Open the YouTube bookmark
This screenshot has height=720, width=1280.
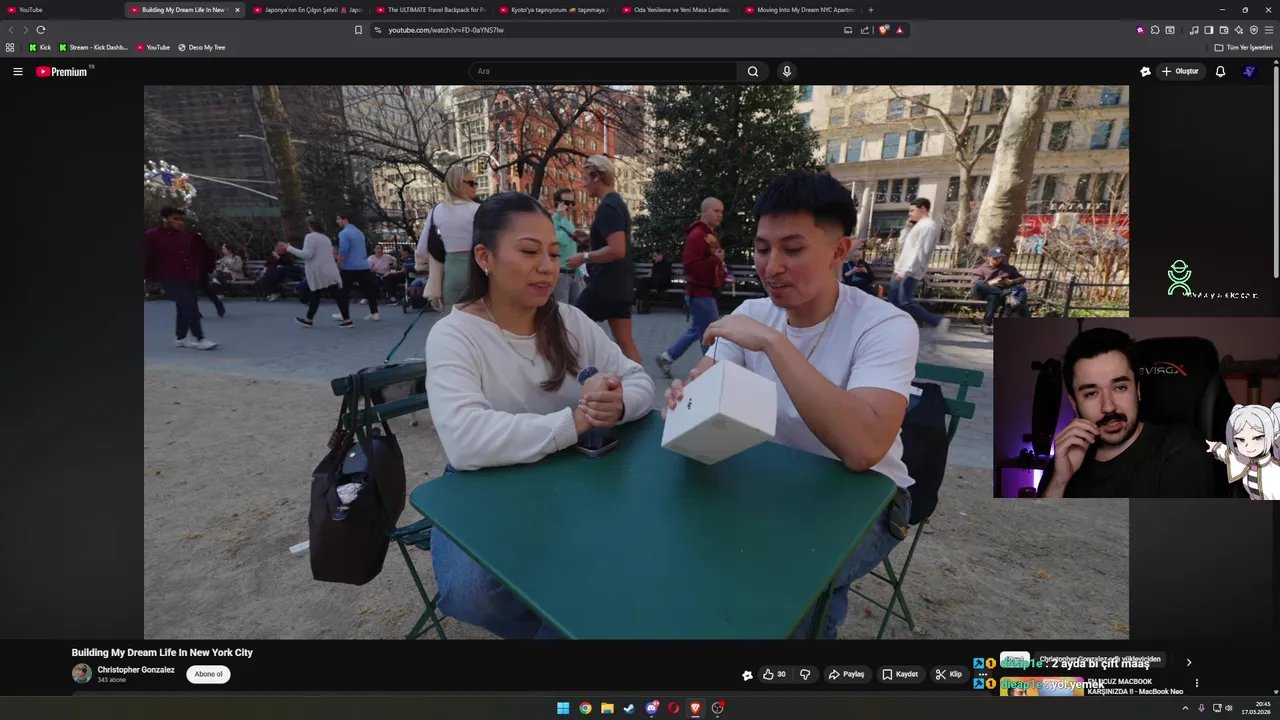153,47
